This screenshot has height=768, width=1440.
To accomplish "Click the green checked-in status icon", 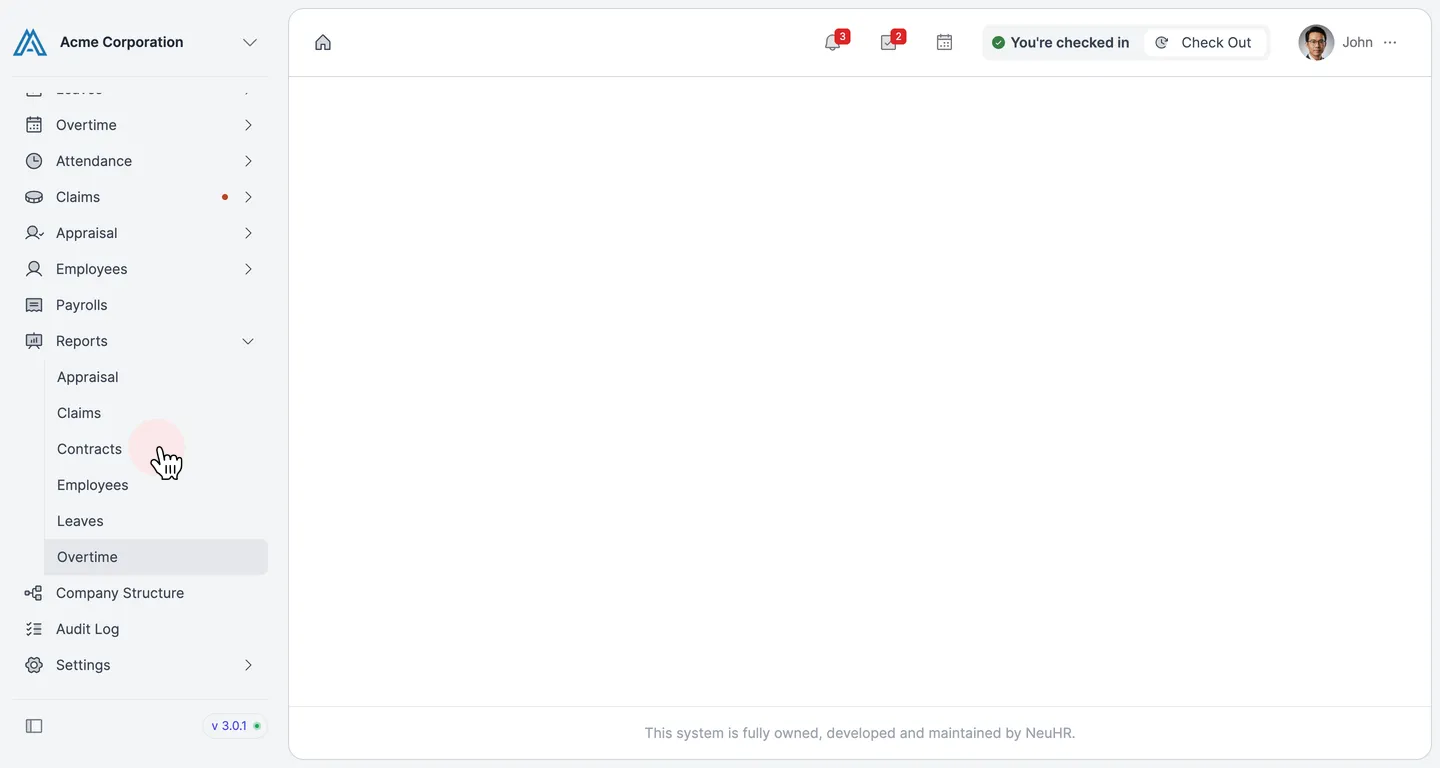I will click(998, 43).
